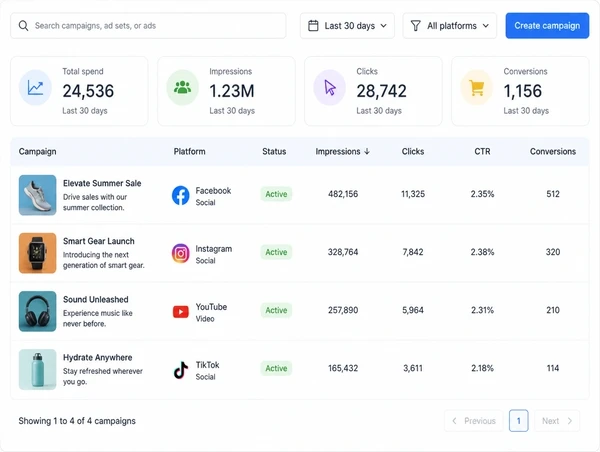Click the Conversions cart icon
Screen dimensions: 600x452
(476, 88)
